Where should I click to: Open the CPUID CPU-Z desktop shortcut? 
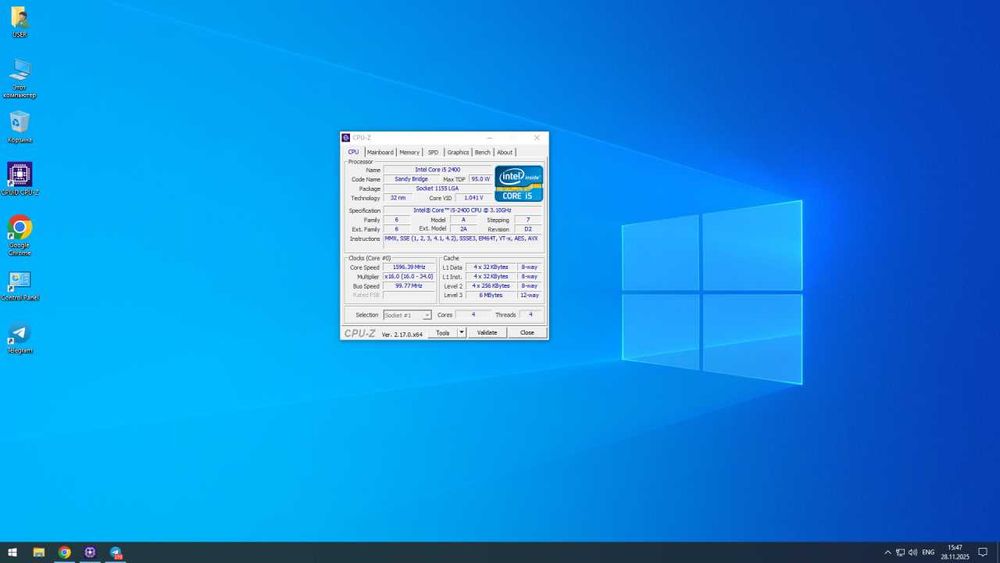click(20, 175)
